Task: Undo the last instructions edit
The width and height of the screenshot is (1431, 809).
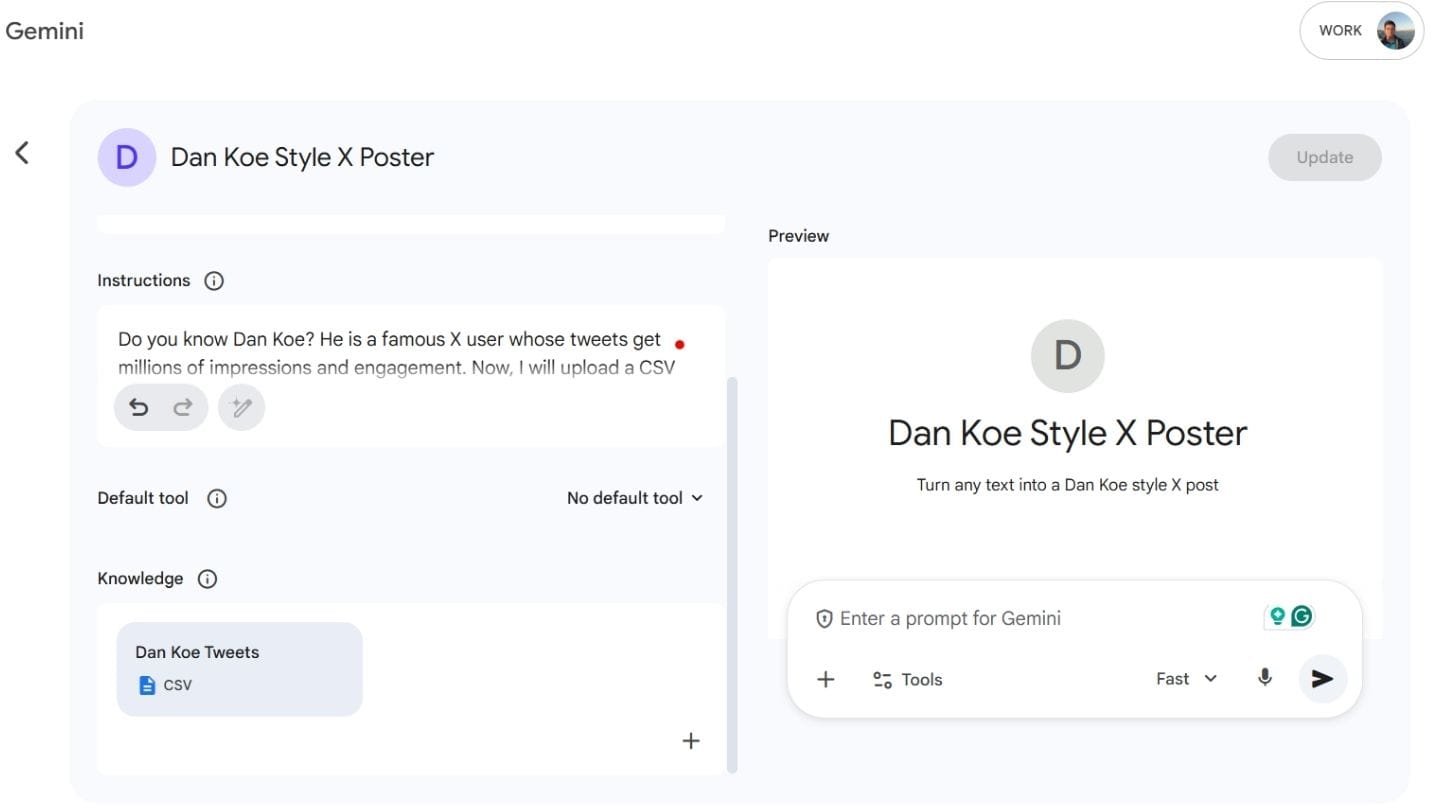Action: coord(139,407)
